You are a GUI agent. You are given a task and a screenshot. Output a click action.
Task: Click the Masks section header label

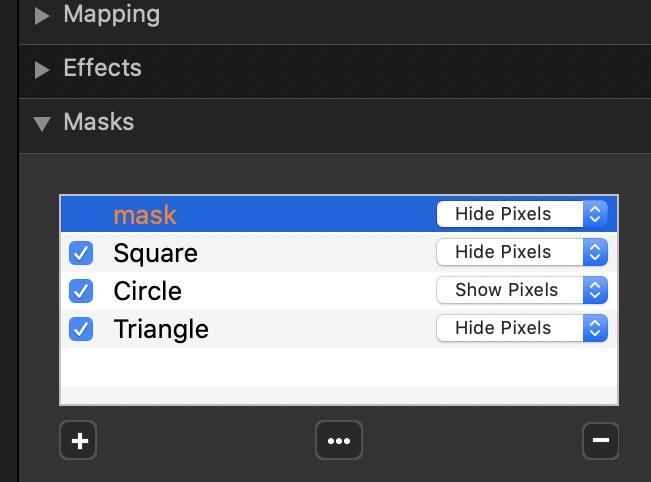point(98,122)
